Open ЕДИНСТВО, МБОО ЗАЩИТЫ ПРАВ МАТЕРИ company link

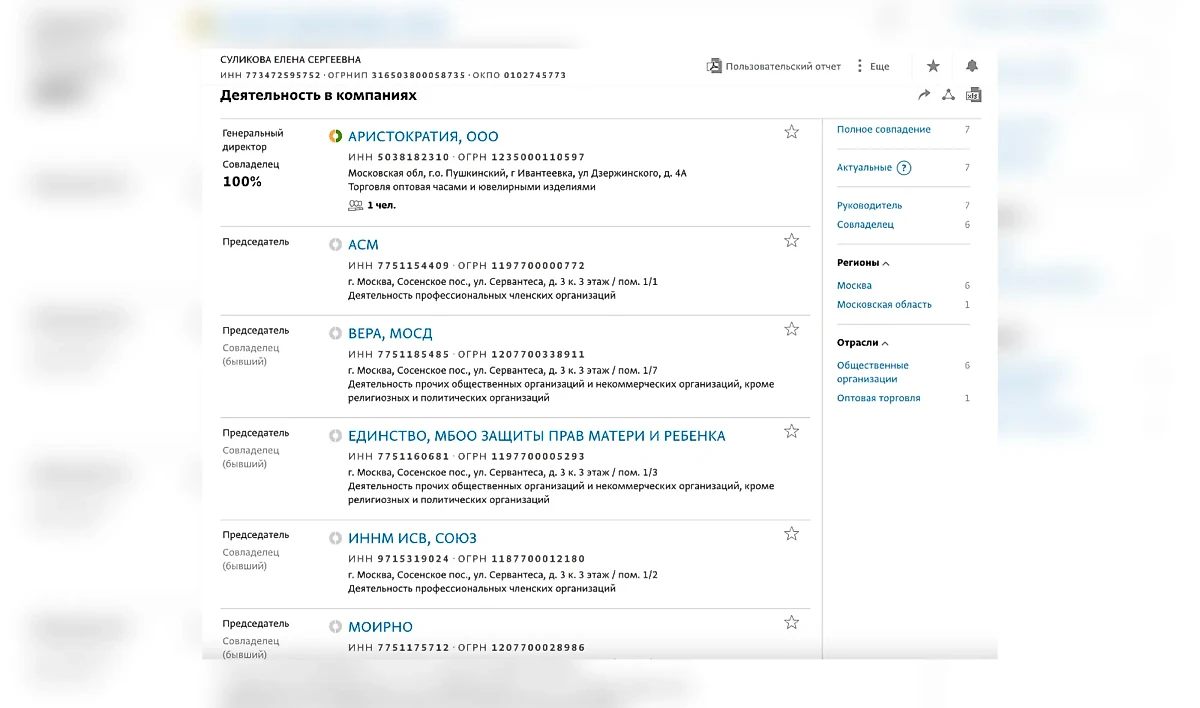tap(536, 436)
